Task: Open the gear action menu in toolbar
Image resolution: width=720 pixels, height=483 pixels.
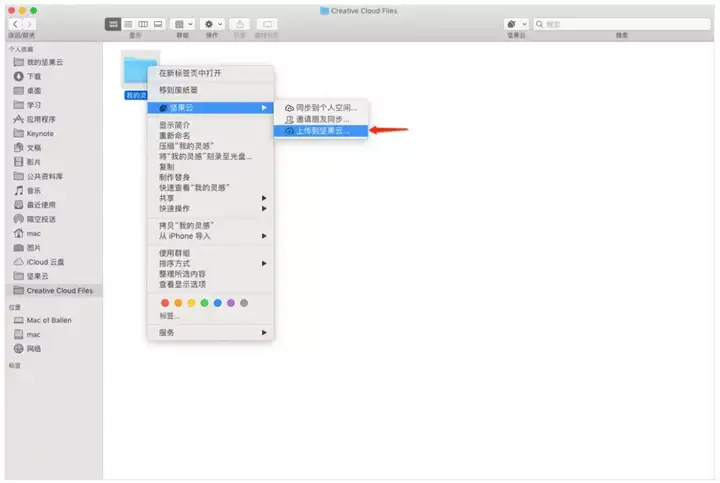Action: click(x=213, y=24)
